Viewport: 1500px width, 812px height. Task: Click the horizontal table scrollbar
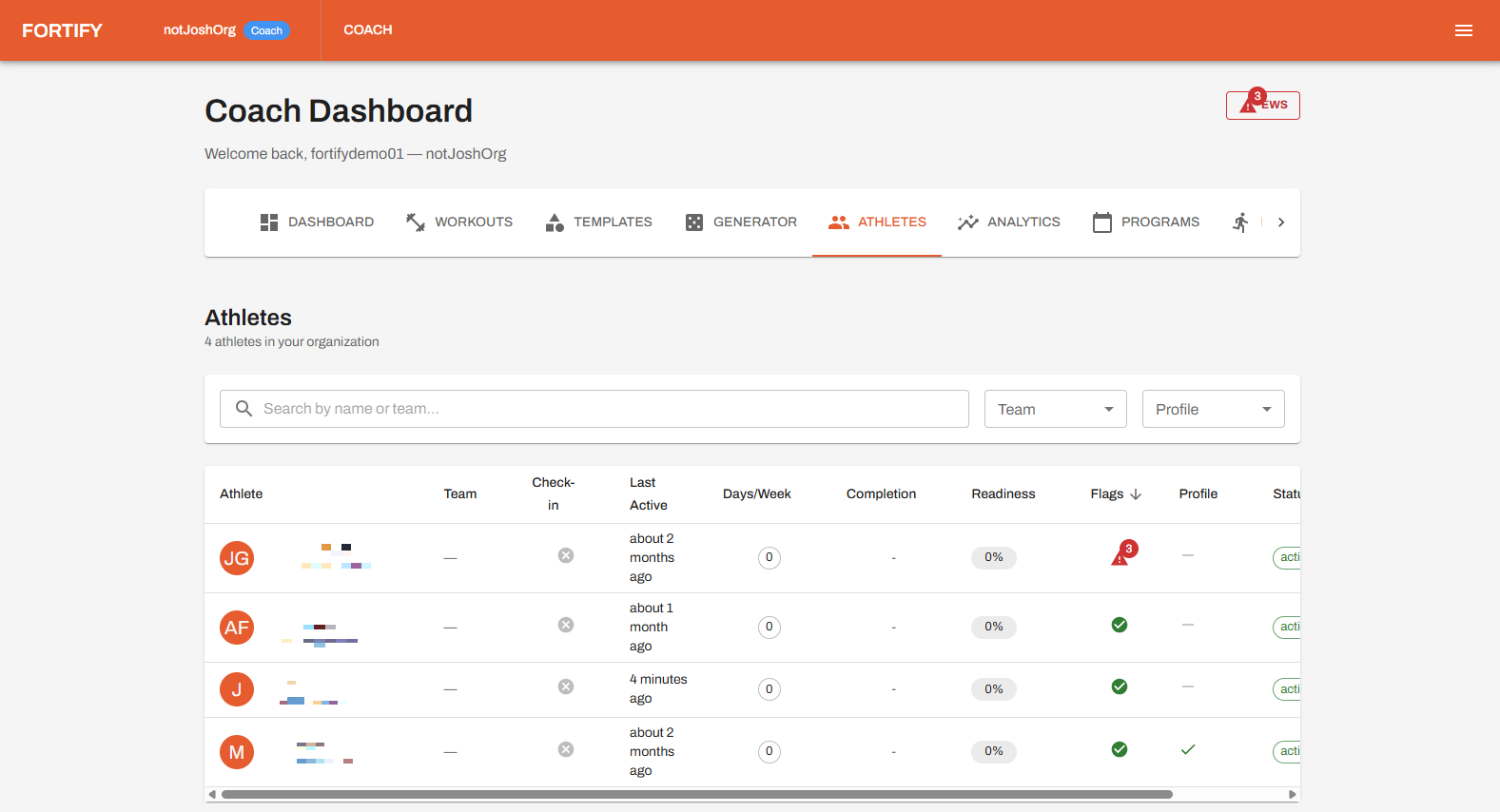coord(696,794)
